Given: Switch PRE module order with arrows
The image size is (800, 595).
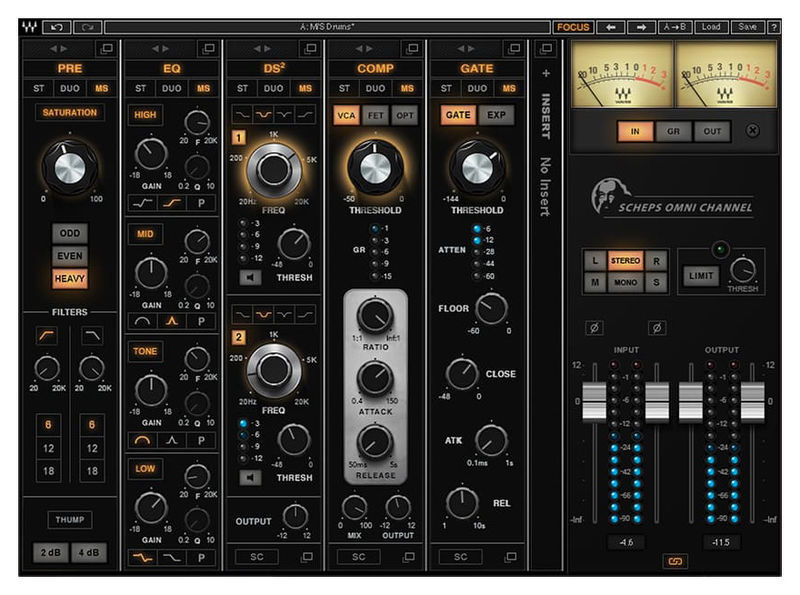Looking at the screenshot, I should pyautogui.click(x=58, y=48).
